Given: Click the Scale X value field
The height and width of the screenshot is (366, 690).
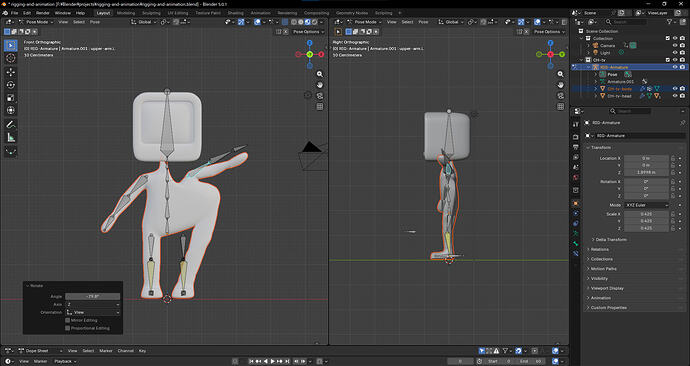Looking at the screenshot, I should 646,214.
